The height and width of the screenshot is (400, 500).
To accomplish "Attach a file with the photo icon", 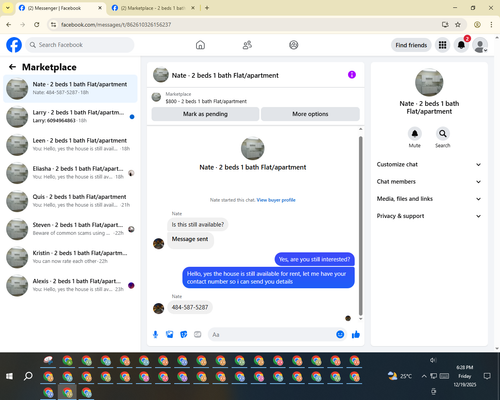I will [x=170, y=334].
